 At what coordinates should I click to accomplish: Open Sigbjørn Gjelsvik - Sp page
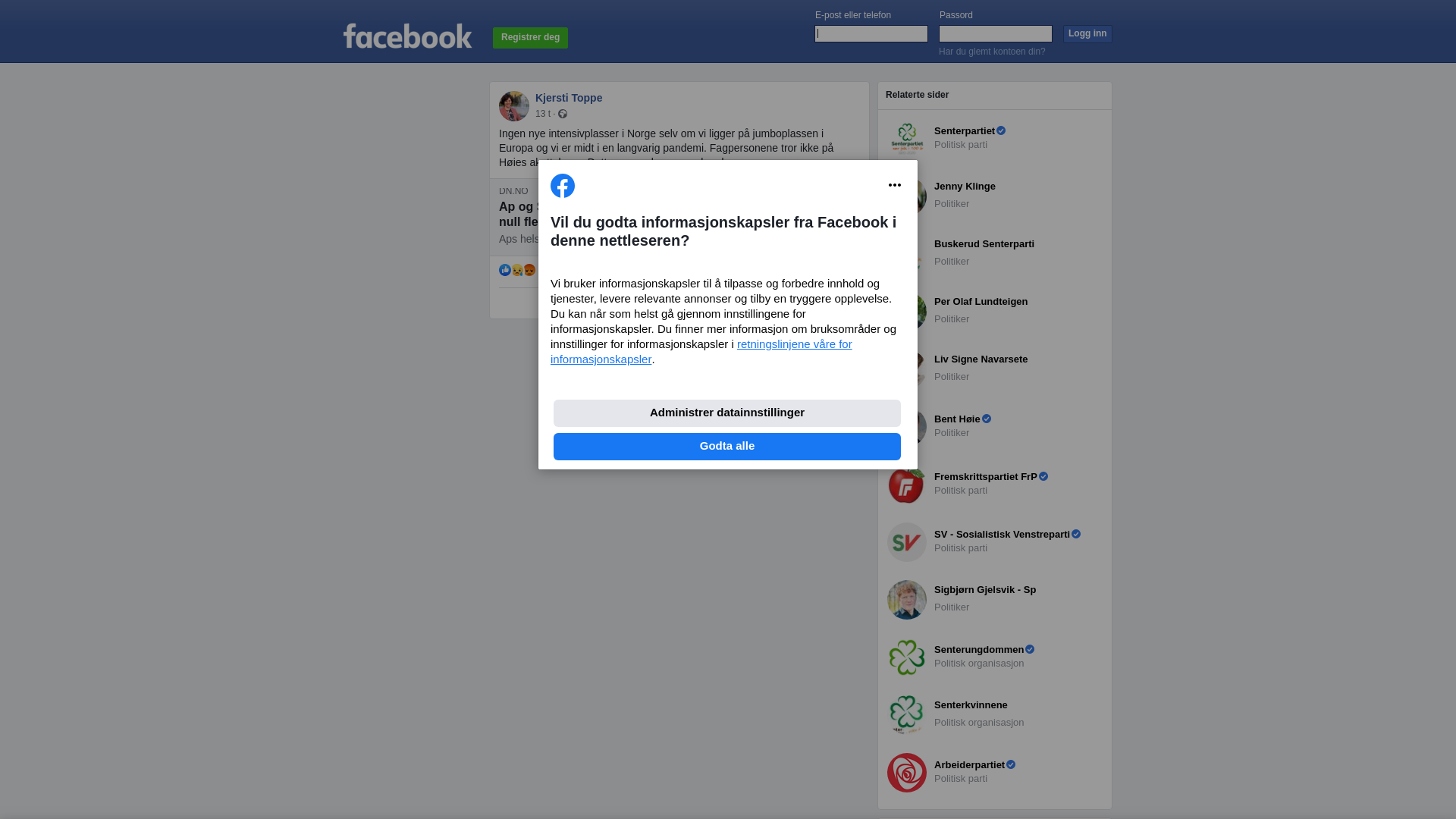click(985, 590)
